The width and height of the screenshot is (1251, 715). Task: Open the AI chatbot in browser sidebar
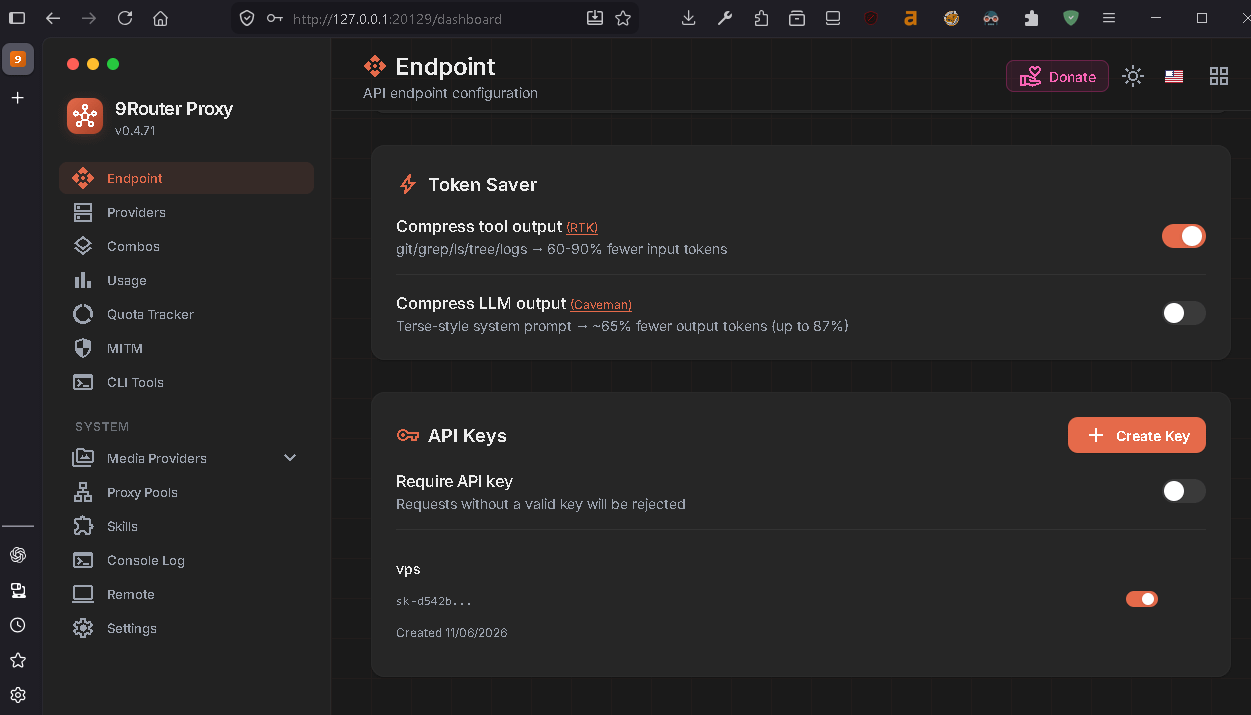(x=17, y=555)
